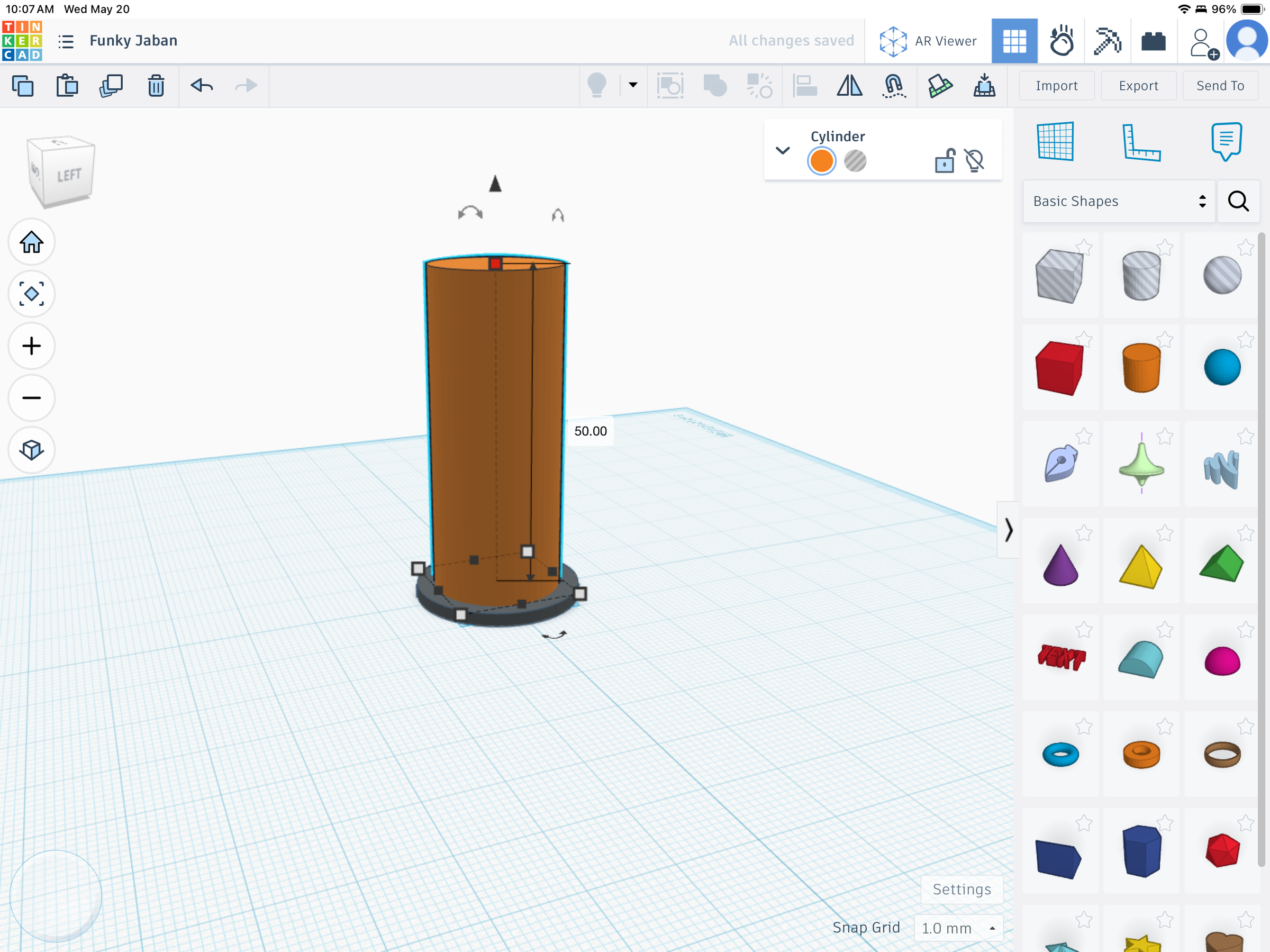The width and height of the screenshot is (1270, 952).
Task: Click the shapes panel scrollbar
Action: 1261,549
